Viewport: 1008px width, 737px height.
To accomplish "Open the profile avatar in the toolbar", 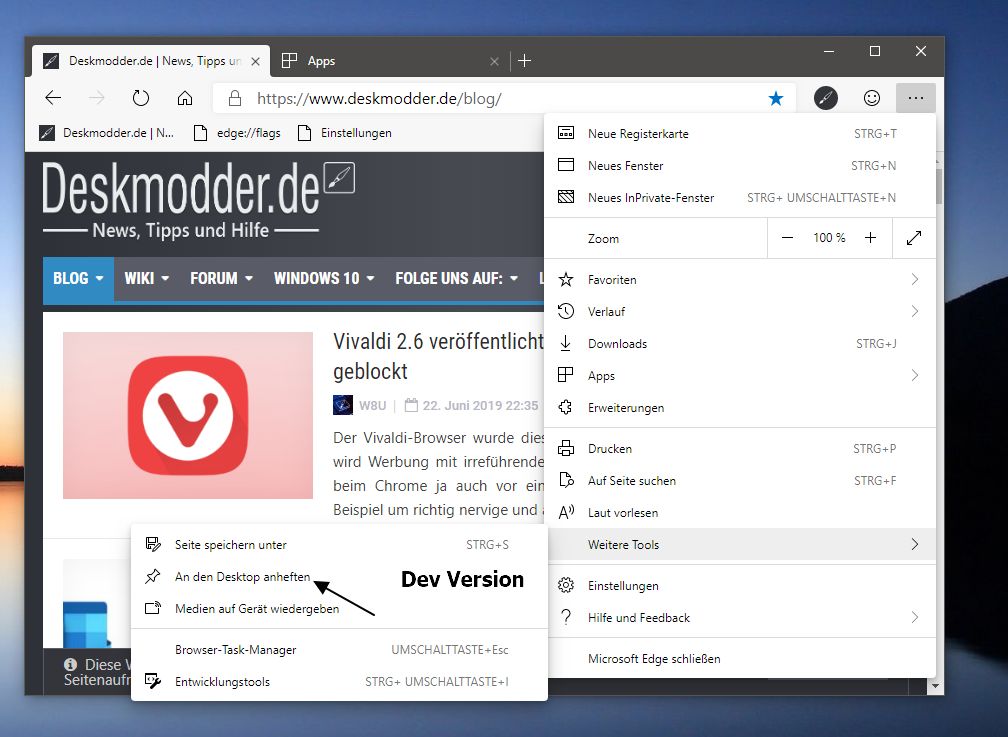I will 826,98.
